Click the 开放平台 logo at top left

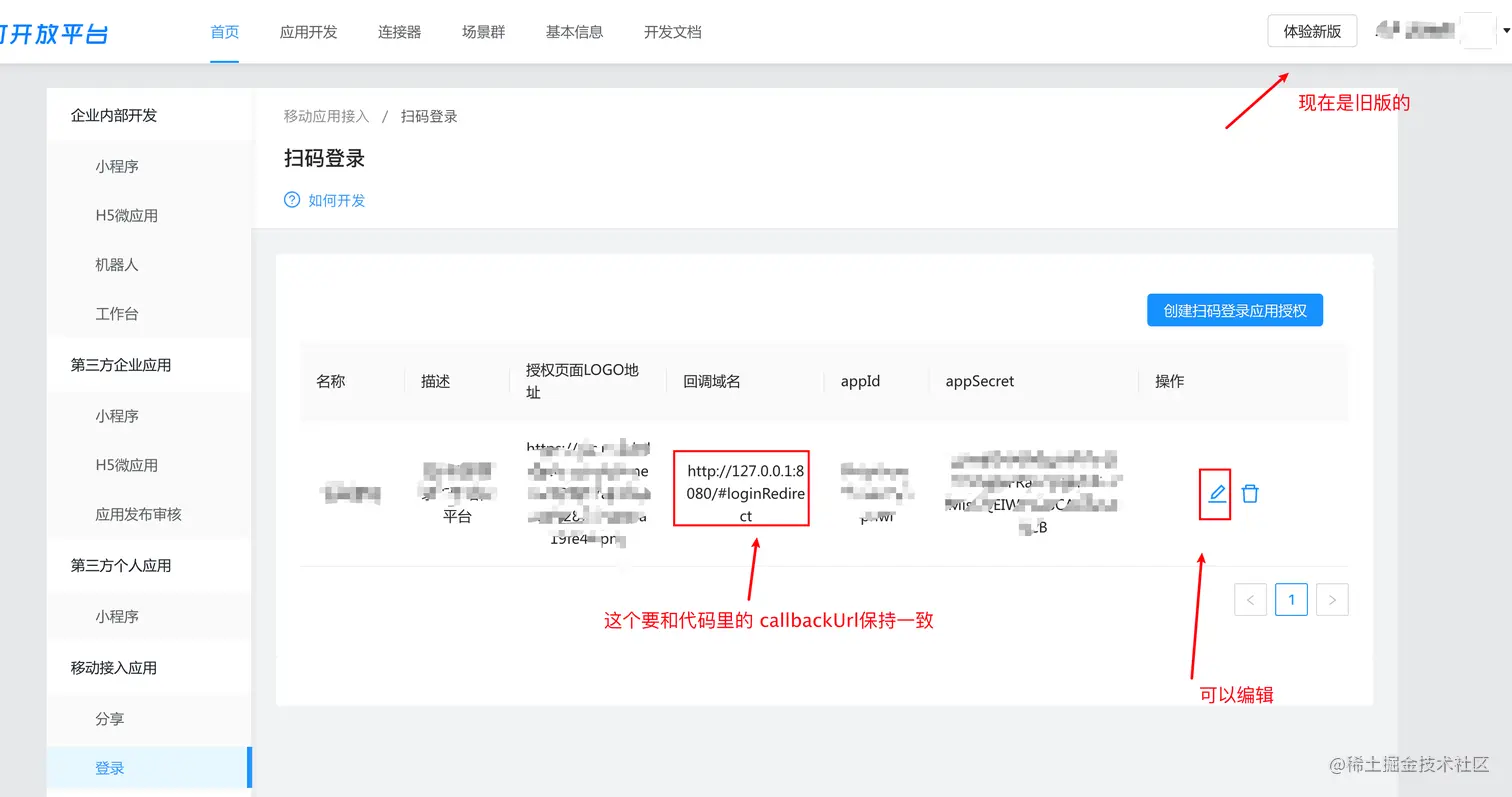click(x=53, y=32)
